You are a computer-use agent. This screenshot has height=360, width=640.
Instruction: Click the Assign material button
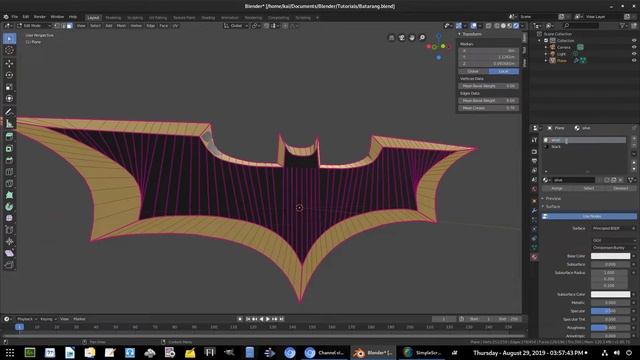(557, 188)
